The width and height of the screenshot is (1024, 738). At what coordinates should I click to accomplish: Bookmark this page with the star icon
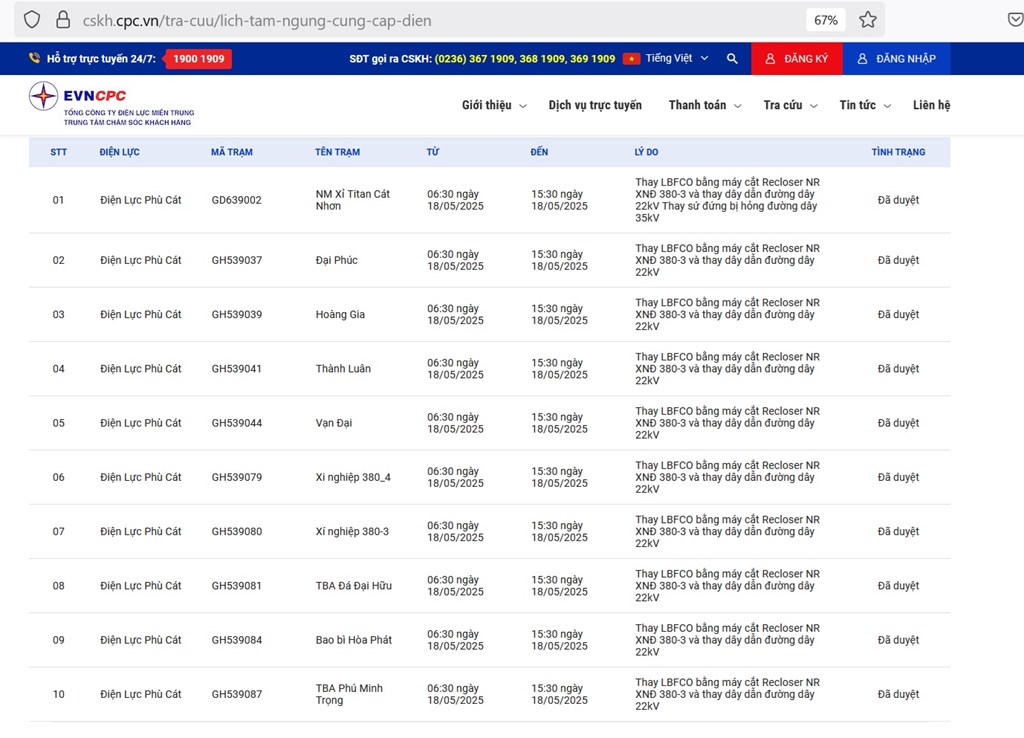[x=868, y=20]
